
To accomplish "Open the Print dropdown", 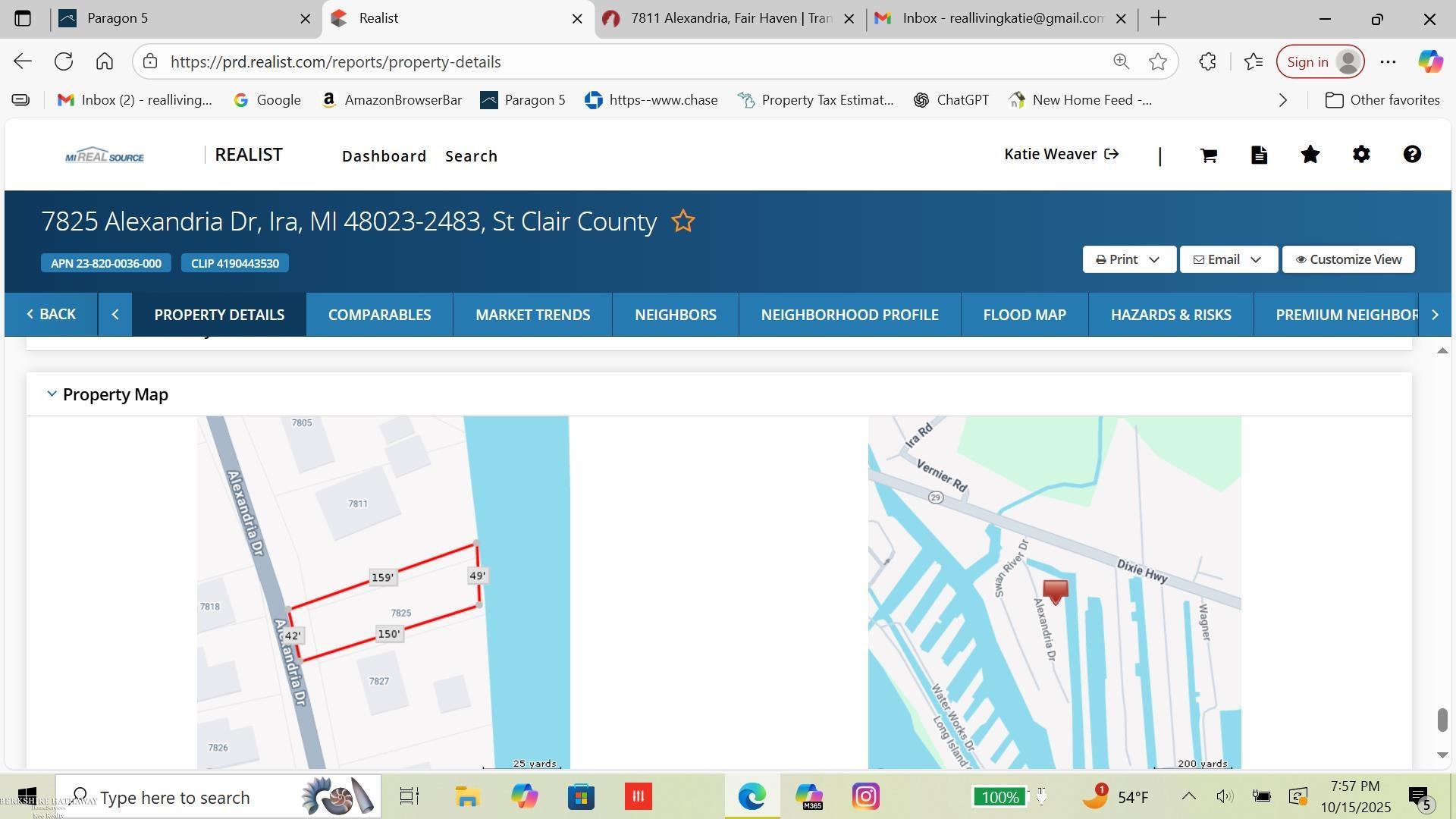I will coord(1128,259).
